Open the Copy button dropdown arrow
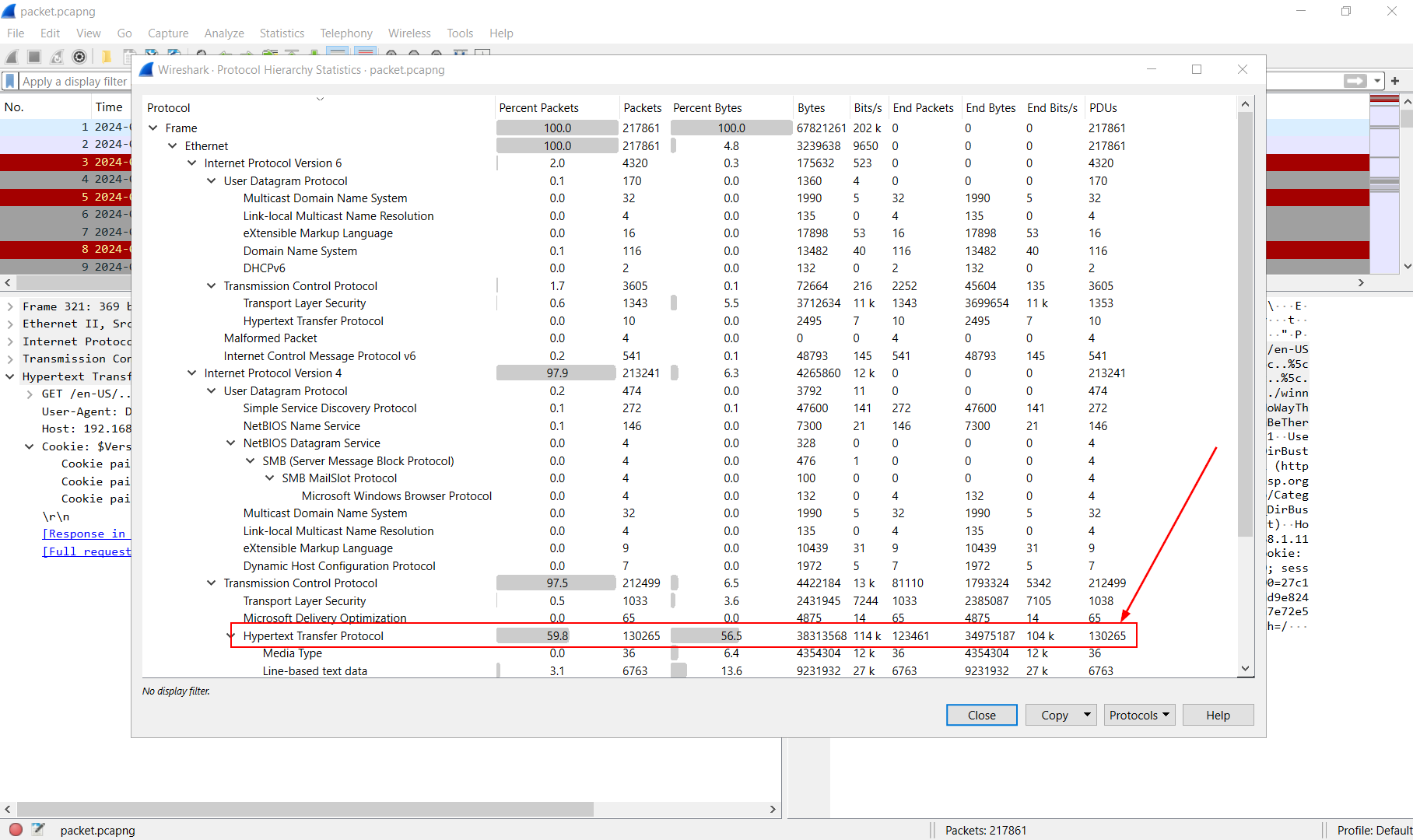Image resolution: width=1413 pixels, height=840 pixels. [x=1087, y=715]
